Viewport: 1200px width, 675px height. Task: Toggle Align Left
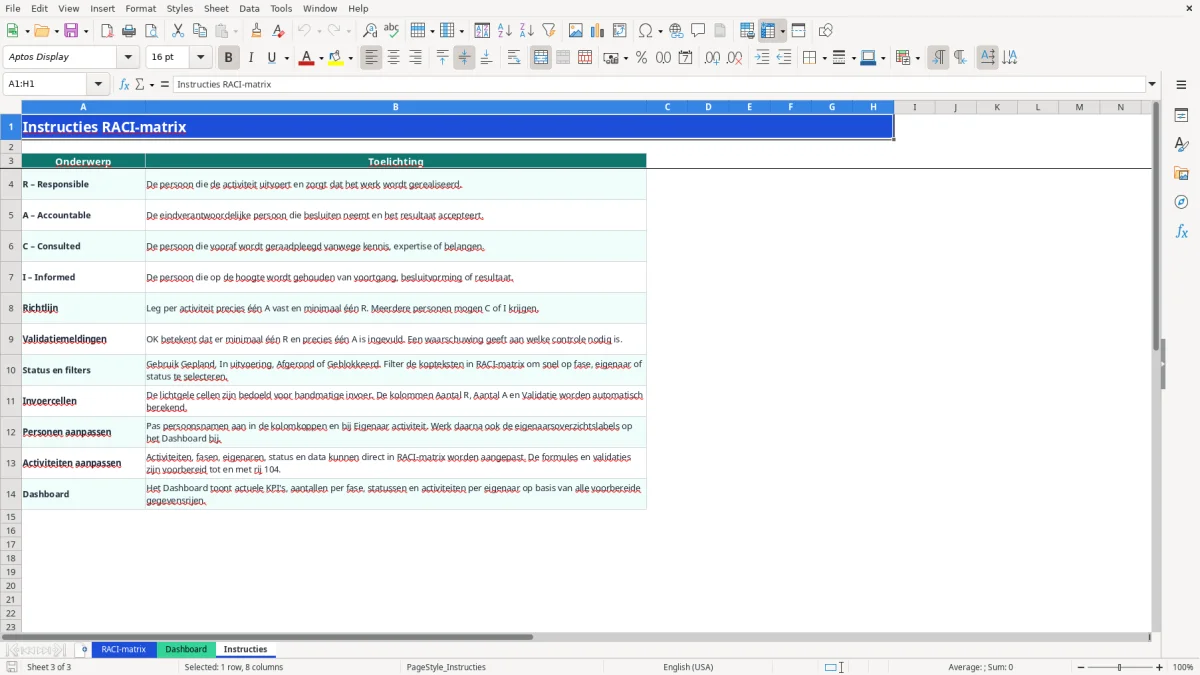(x=372, y=58)
